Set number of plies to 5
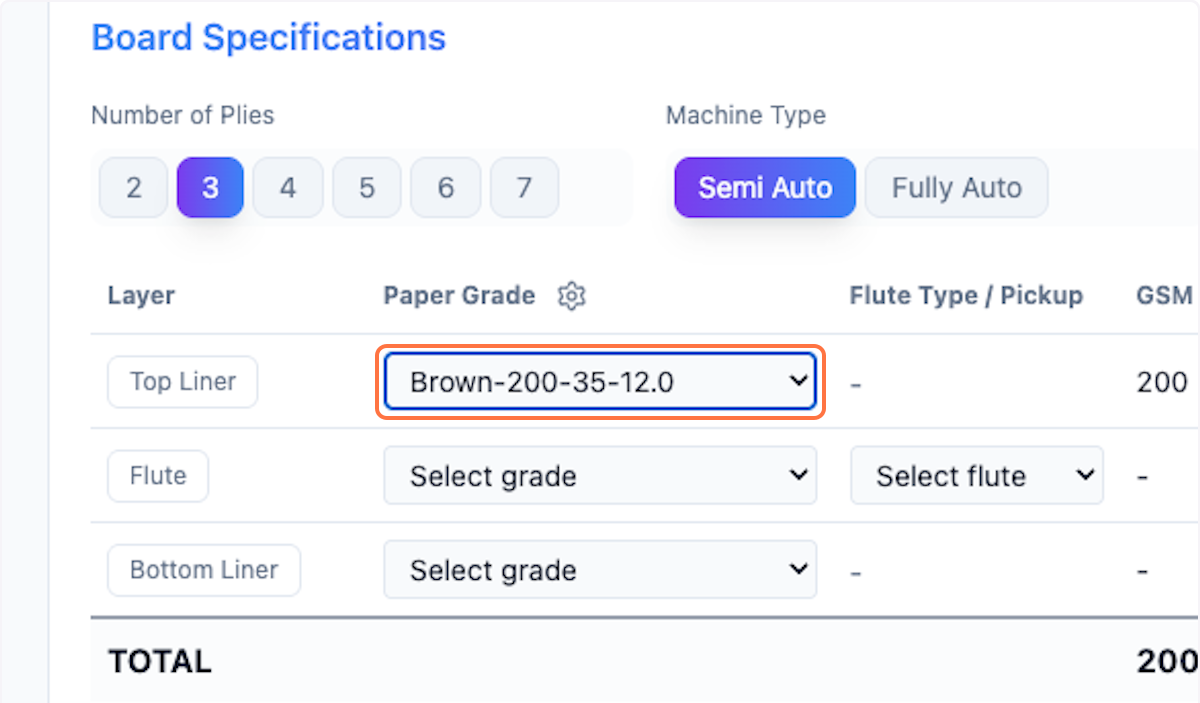The width and height of the screenshot is (1200, 703). click(x=367, y=188)
